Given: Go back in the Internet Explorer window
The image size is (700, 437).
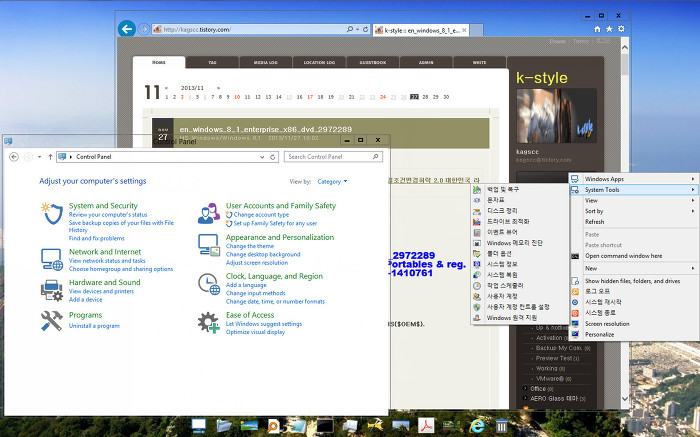Looking at the screenshot, I should tap(127, 29).
